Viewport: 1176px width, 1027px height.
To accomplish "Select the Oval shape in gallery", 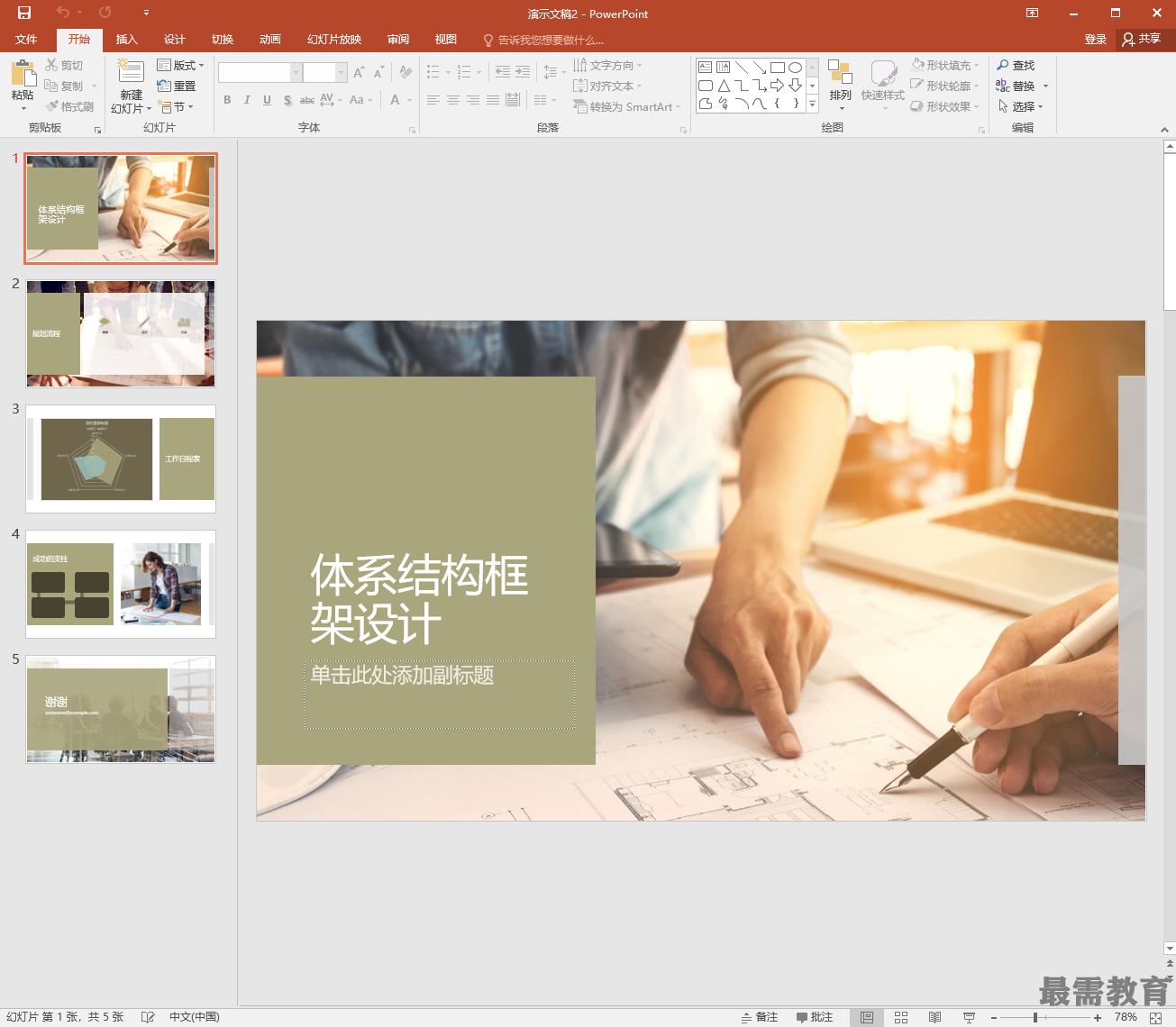I will (795, 67).
